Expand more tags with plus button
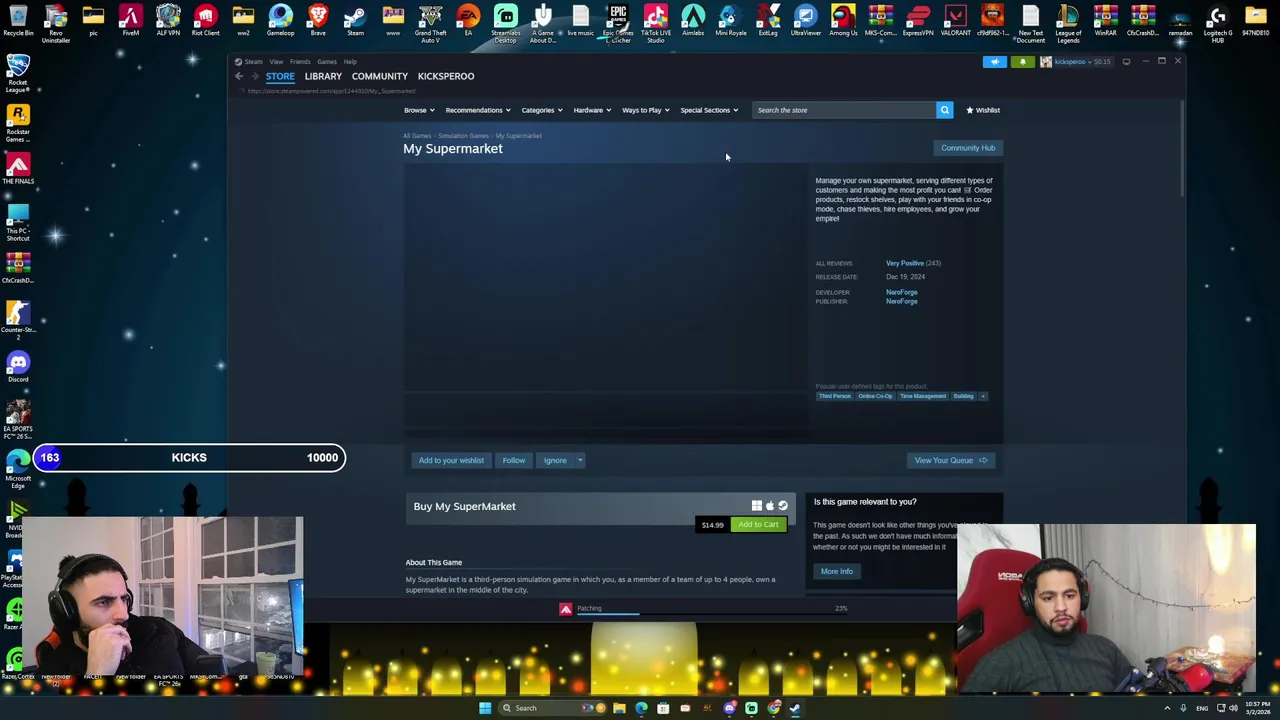The image size is (1280, 720). pyautogui.click(x=983, y=396)
